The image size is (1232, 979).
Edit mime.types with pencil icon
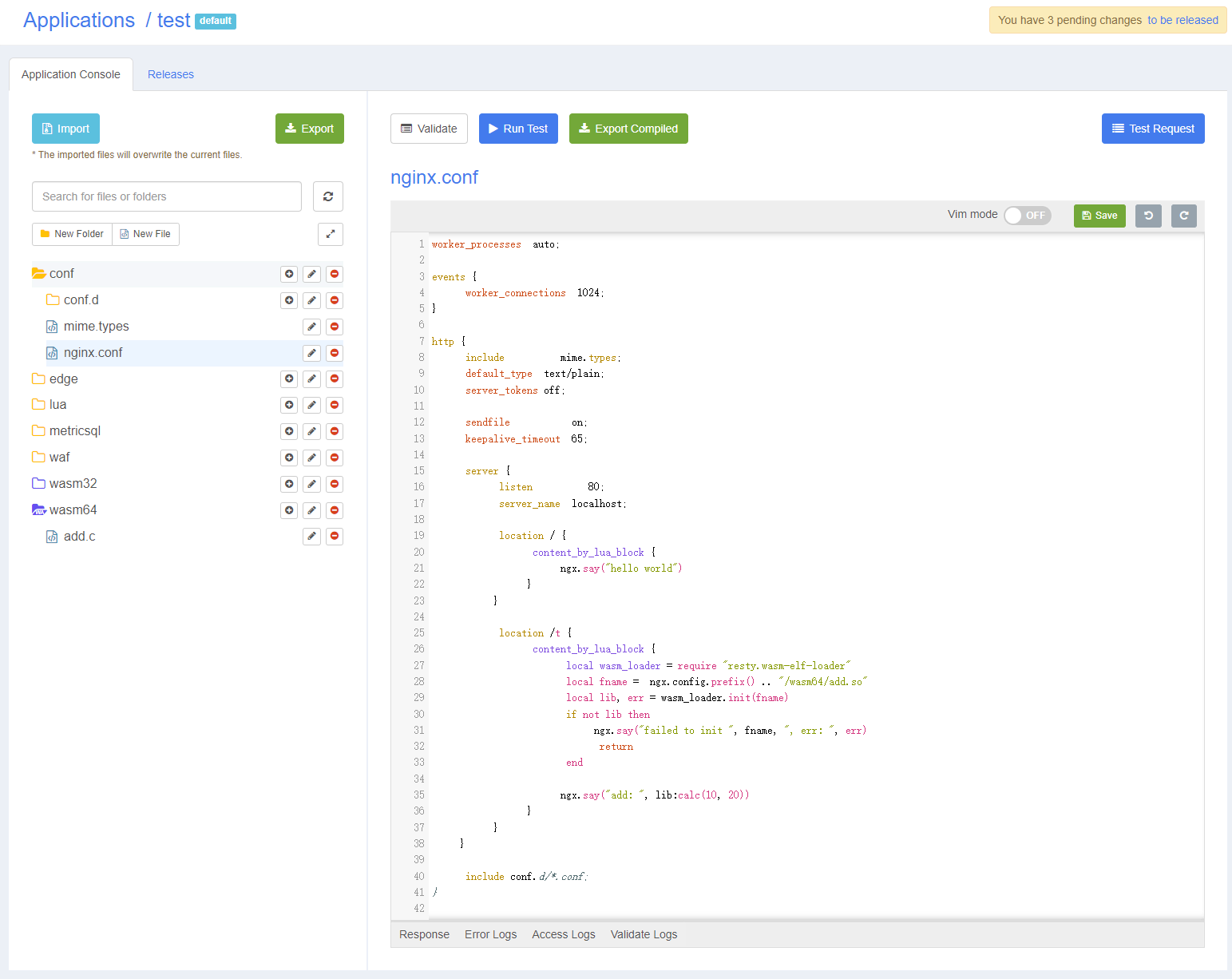[x=312, y=327]
